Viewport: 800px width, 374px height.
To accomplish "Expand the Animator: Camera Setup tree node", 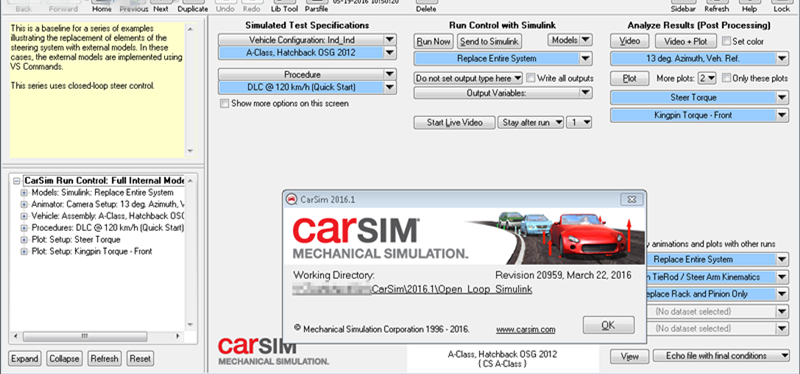I will click(x=24, y=205).
